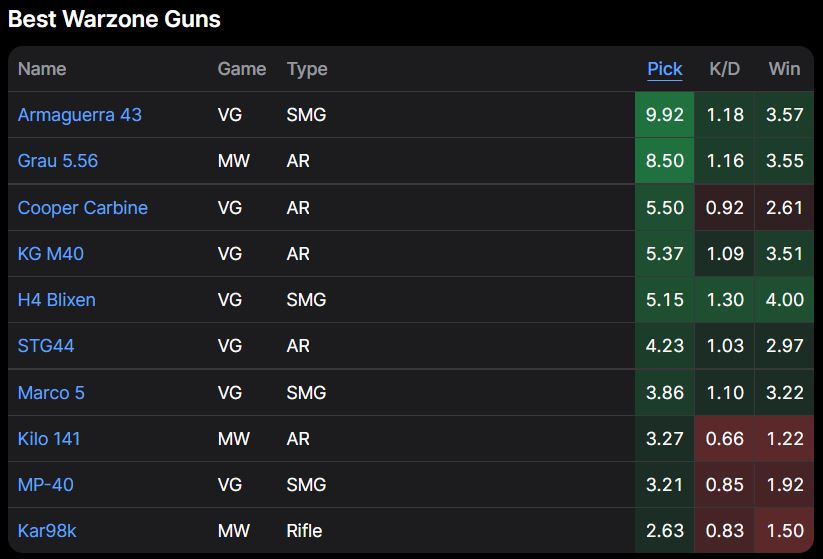Open the Kilo 141 weapon page
823x559 pixels.
49,439
